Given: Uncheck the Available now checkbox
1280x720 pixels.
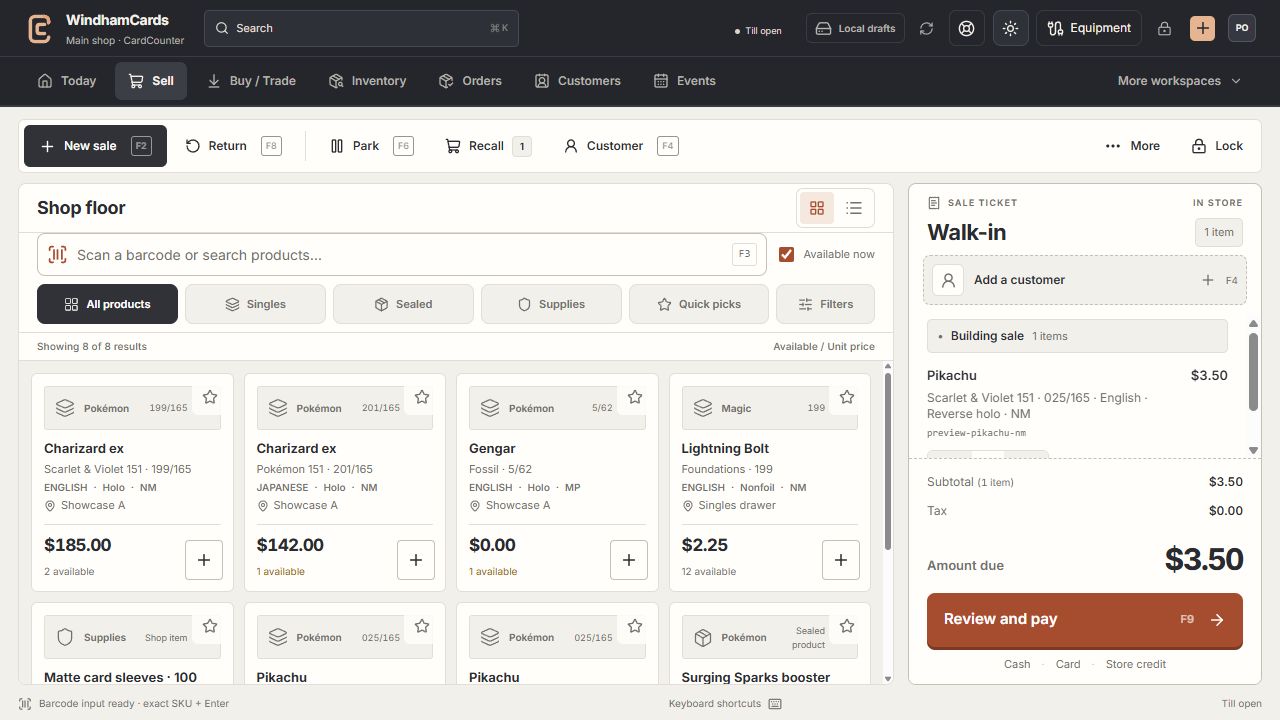Looking at the screenshot, I should [787, 254].
